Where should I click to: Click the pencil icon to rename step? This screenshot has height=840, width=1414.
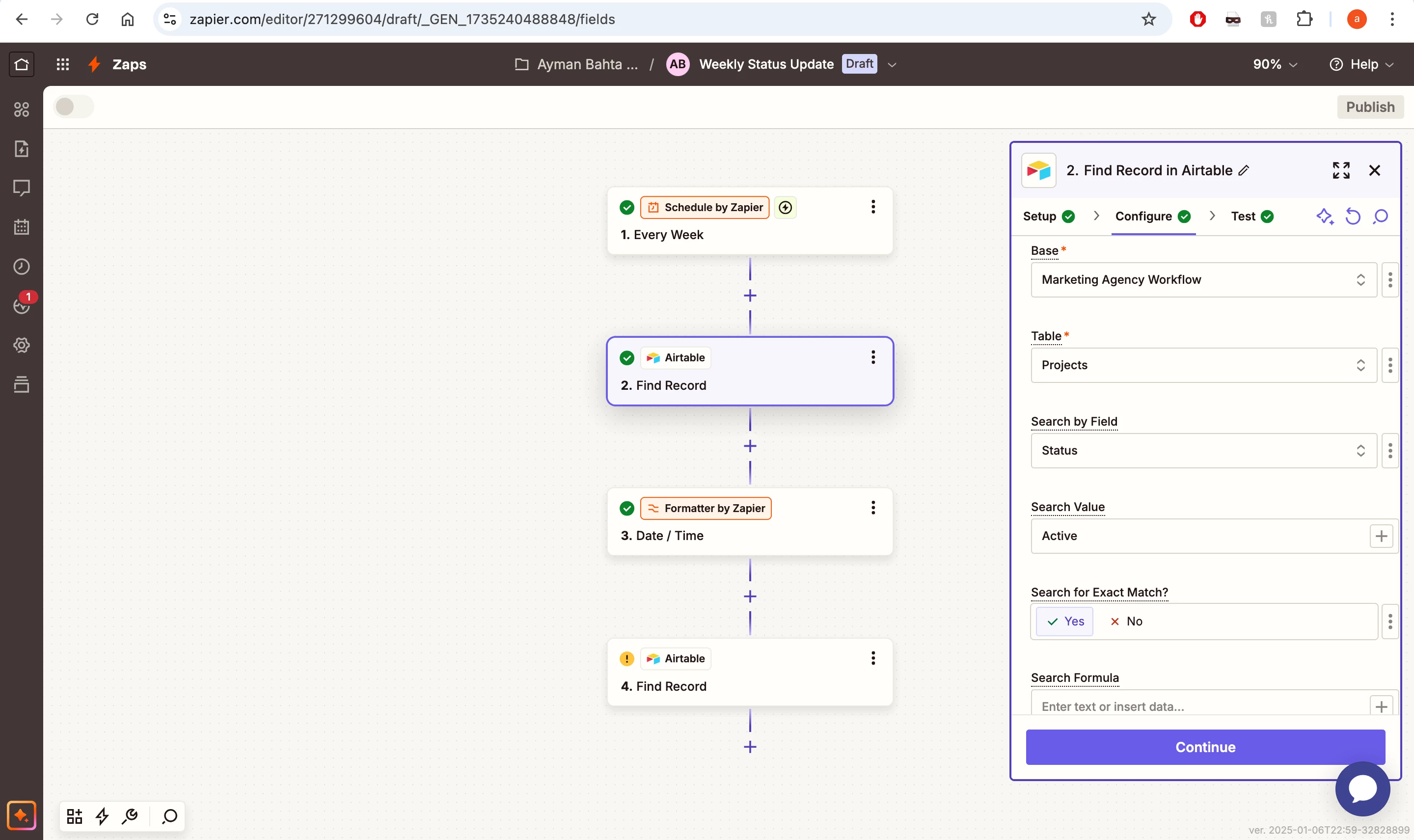tap(1244, 170)
